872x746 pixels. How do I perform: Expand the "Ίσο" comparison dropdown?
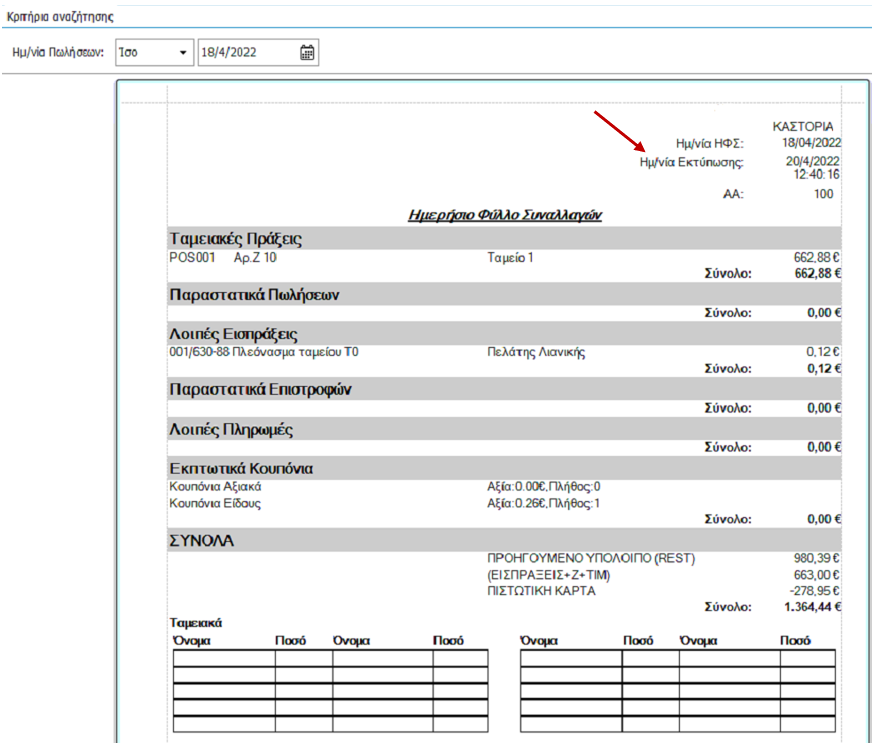182,53
